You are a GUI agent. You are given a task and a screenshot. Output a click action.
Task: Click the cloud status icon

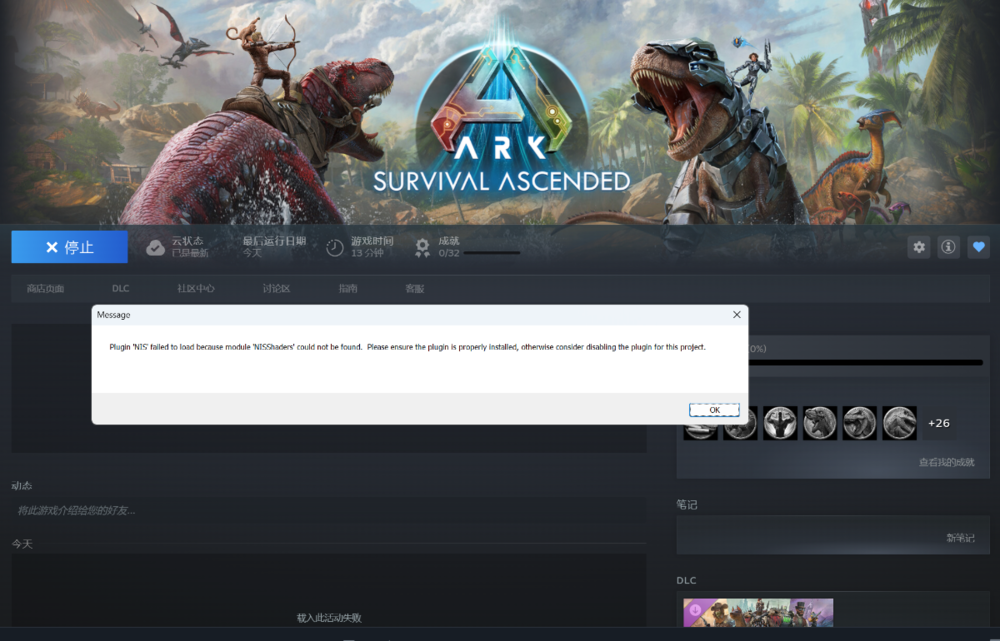[155, 247]
